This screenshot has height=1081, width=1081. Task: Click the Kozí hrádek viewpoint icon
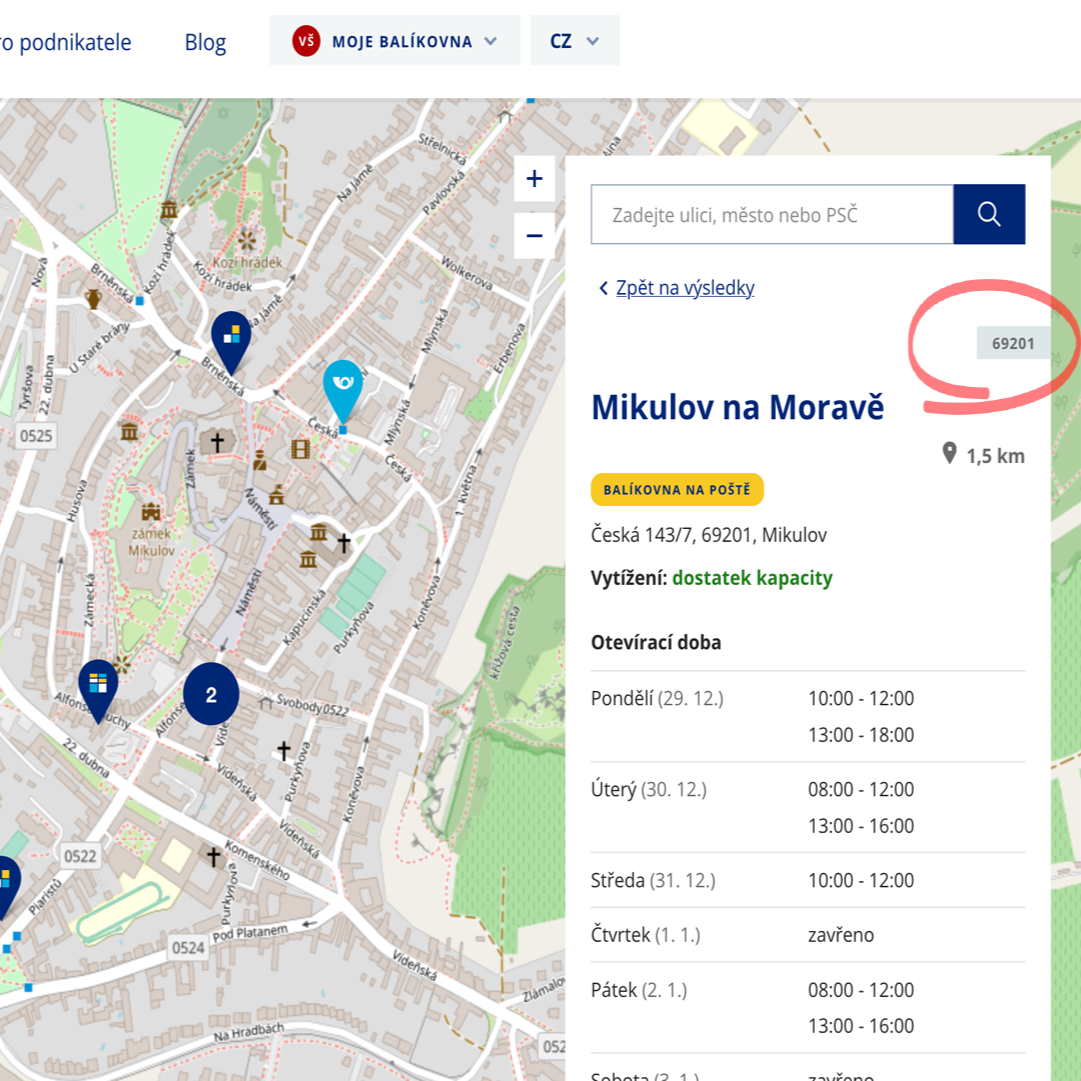click(246, 240)
